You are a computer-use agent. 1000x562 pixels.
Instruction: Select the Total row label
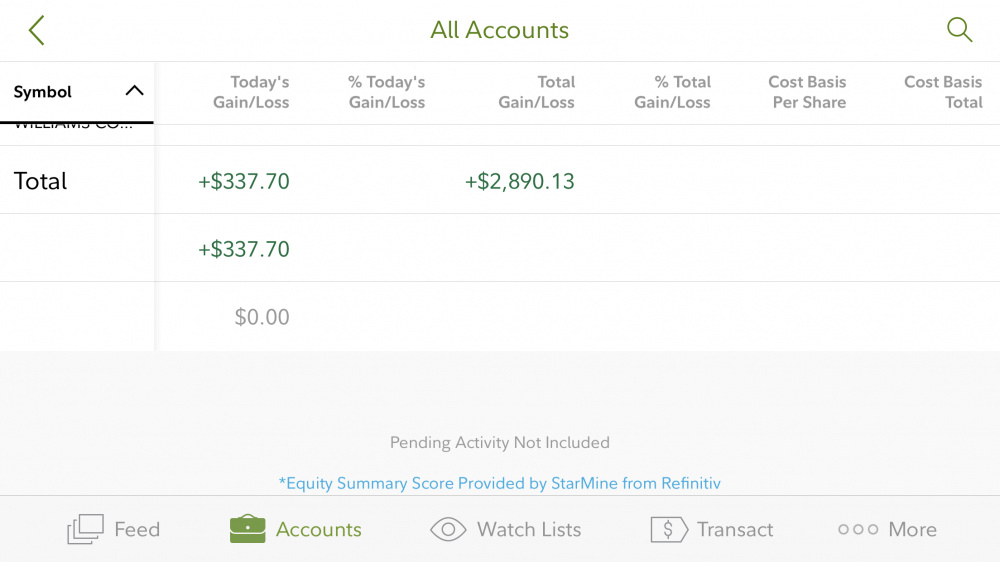[41, 181]
